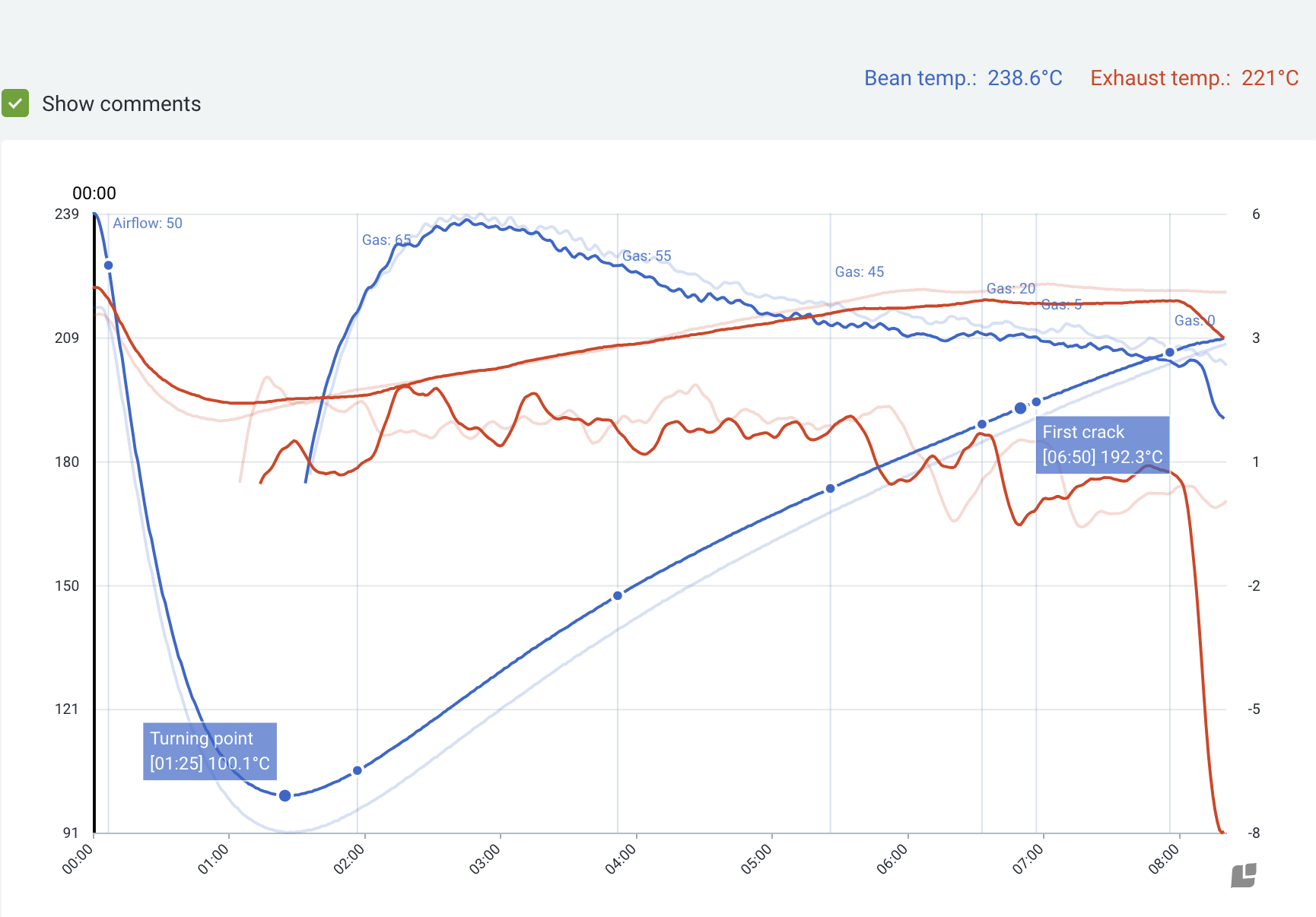This screenshot has height=917, width=1316.
Task: Click the Gas: 0 comment label
Action: [x=1194, y=321]
